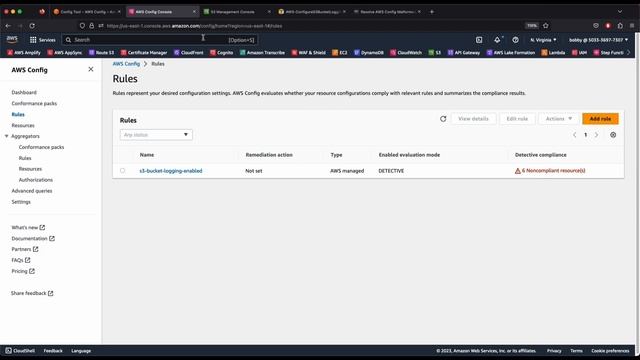The height and width of the screenshot is (360, 640).
Task: Open the Route 53 bookmark
Action: pos(101,52)
